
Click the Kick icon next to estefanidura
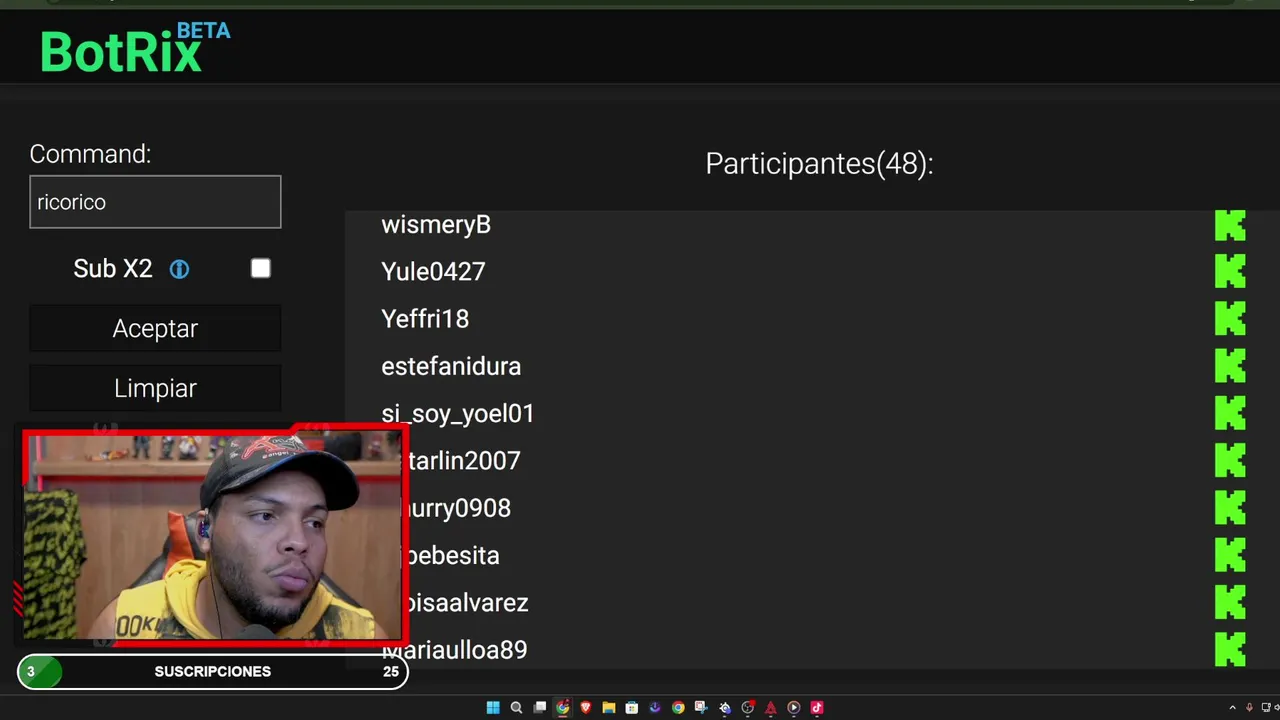coord(1230,366)
